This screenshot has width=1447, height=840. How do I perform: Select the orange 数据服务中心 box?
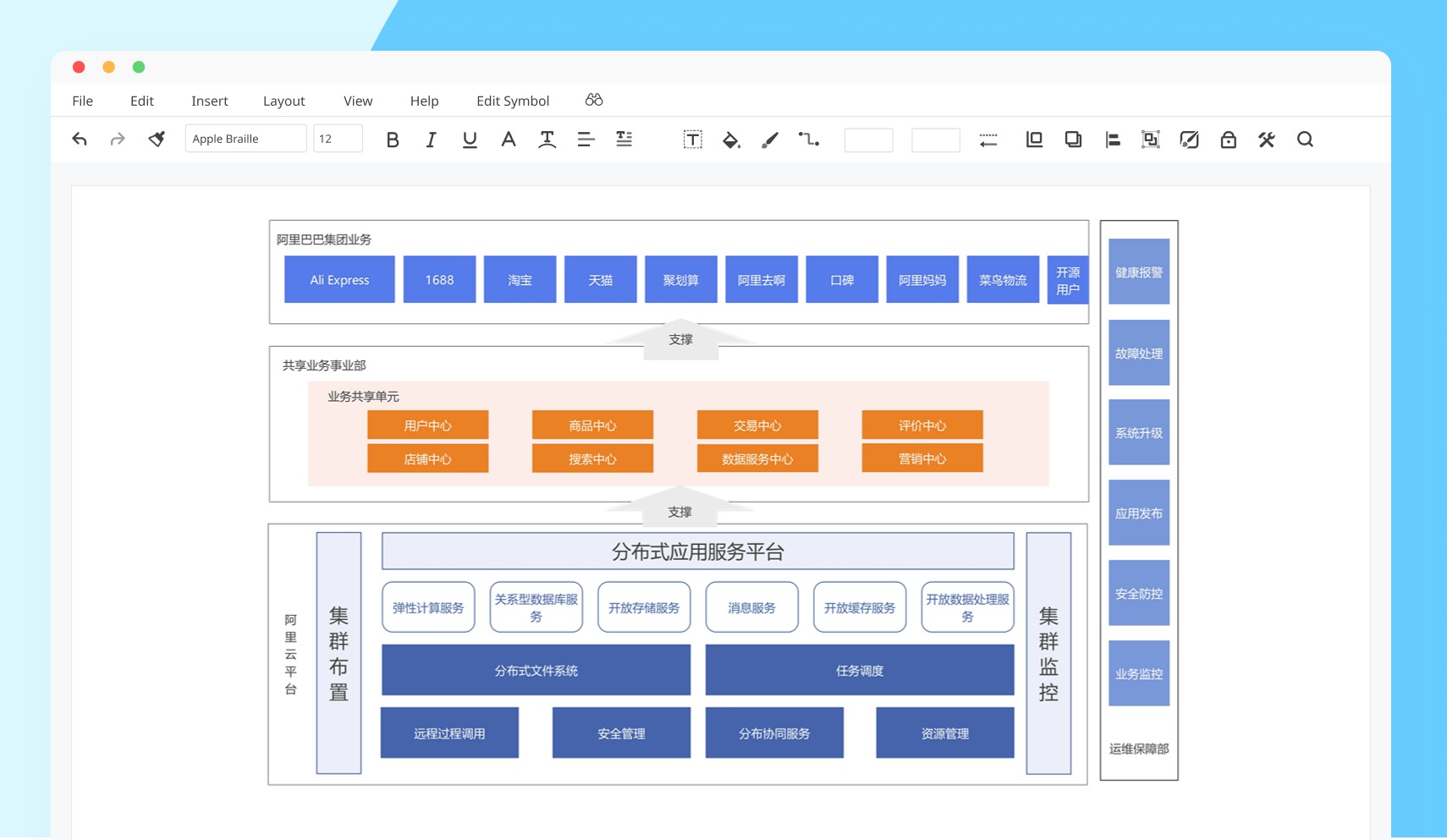tap(757, 458)
